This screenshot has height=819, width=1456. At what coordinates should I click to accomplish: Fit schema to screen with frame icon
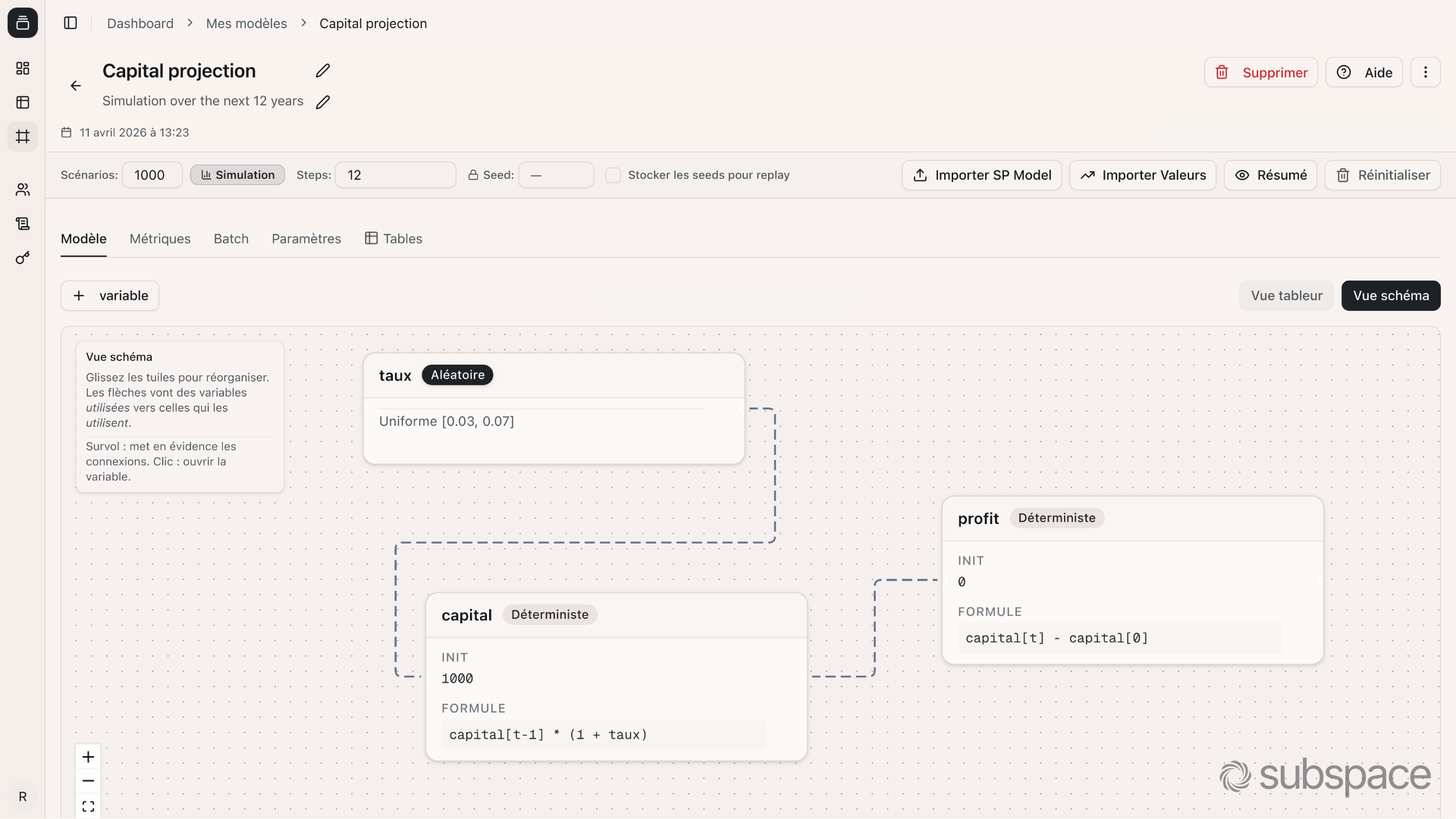point(87,805)
